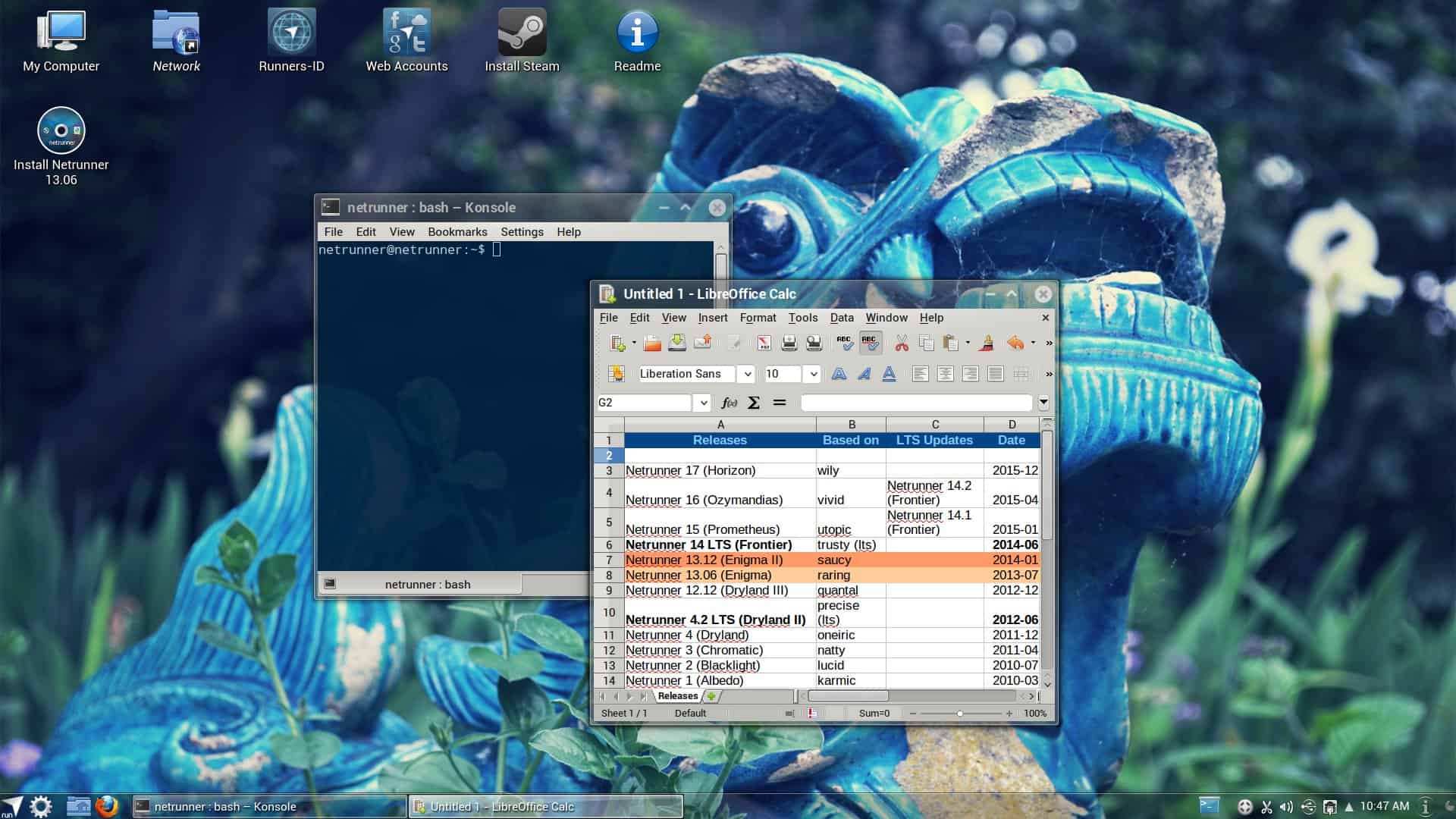This screenshot has height=819, width=1456.
Task: Open the system settings gear in panel
Action: (41, 806)
